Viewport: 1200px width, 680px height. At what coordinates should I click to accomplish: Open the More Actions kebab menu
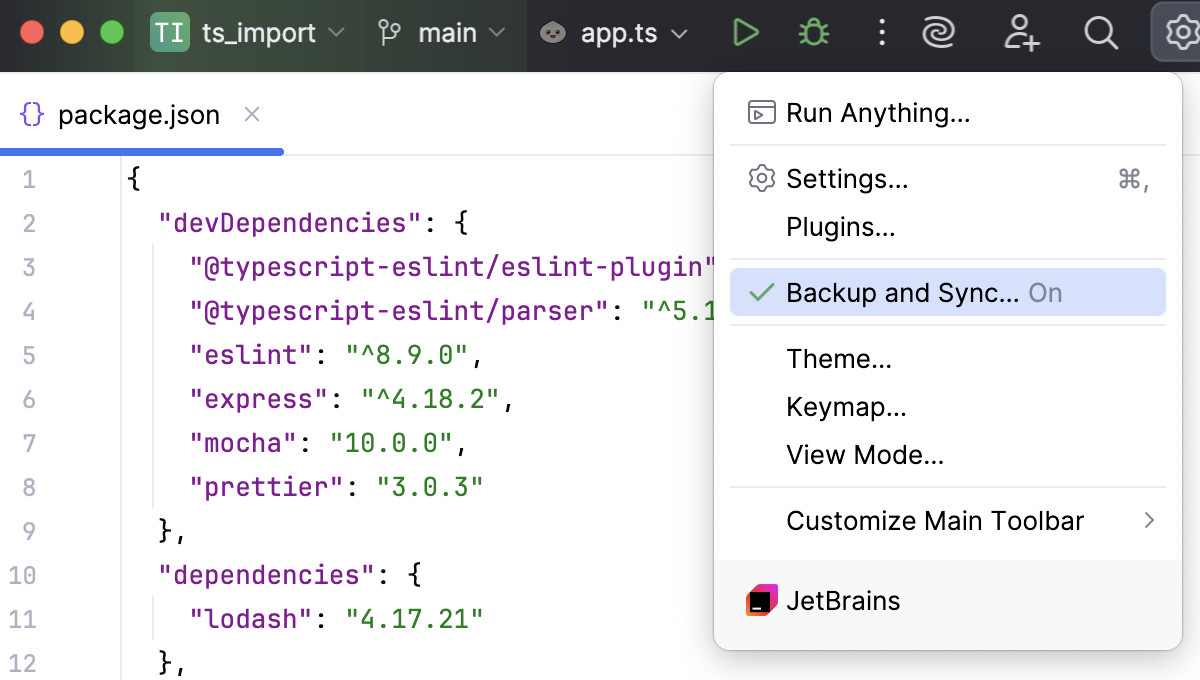point(881,32)
